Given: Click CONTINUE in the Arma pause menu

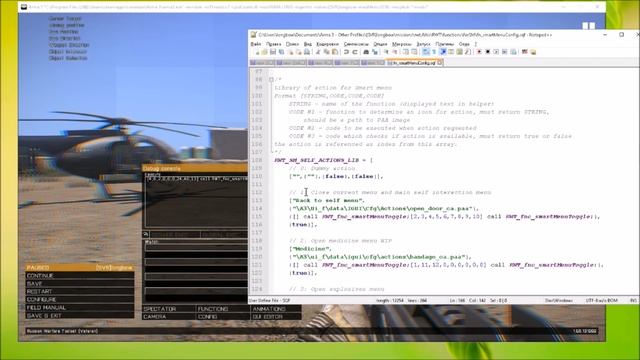Looking at the screenshot, I should coord(80,276).
